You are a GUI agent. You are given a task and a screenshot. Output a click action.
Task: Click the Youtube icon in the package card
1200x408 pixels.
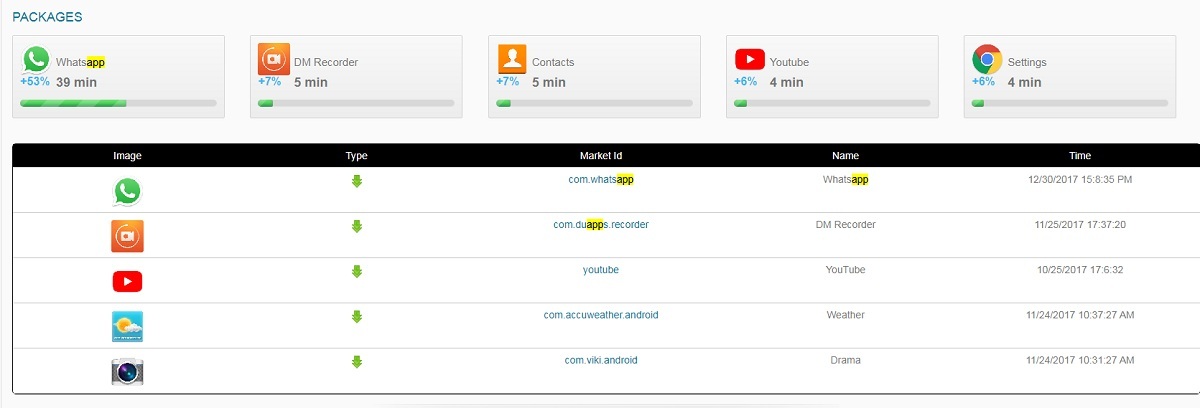point(750,59)
